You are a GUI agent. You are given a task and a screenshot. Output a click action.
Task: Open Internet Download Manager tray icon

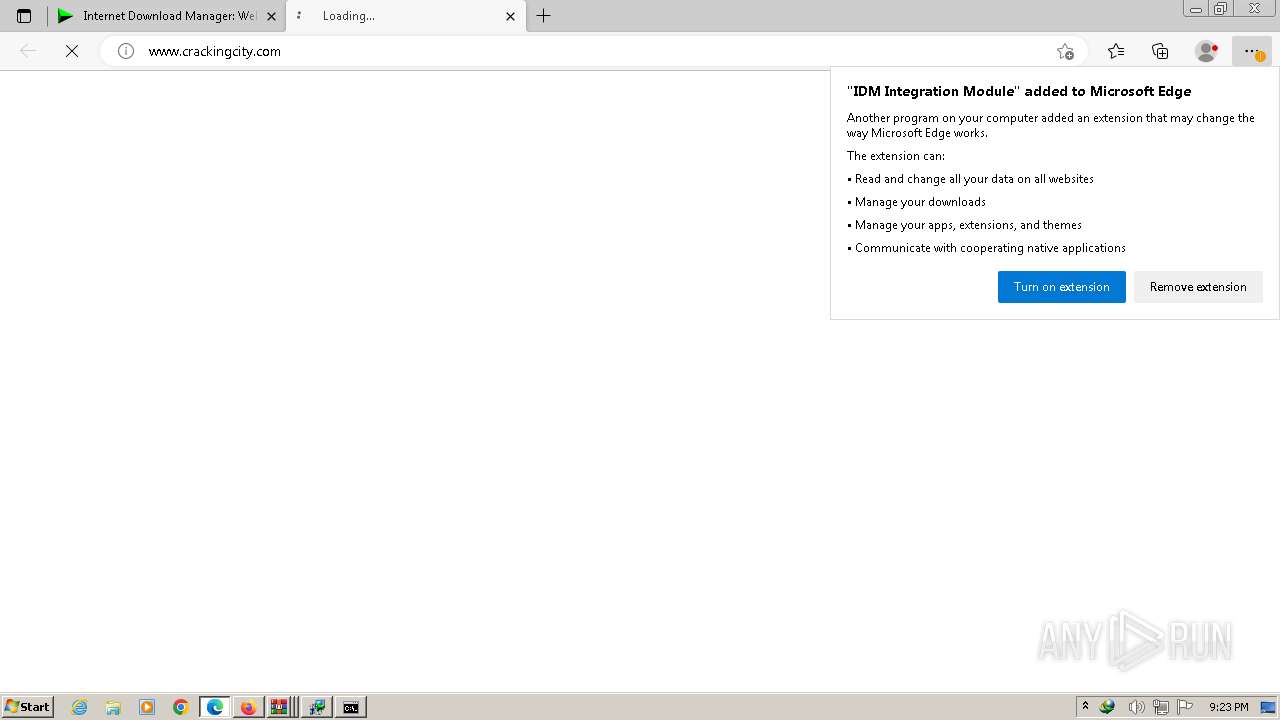1107,707
